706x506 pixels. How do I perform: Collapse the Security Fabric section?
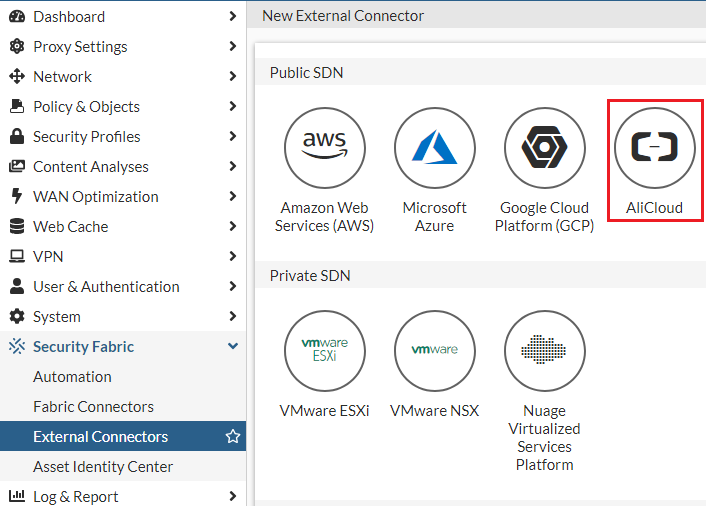tap(233, 347)
